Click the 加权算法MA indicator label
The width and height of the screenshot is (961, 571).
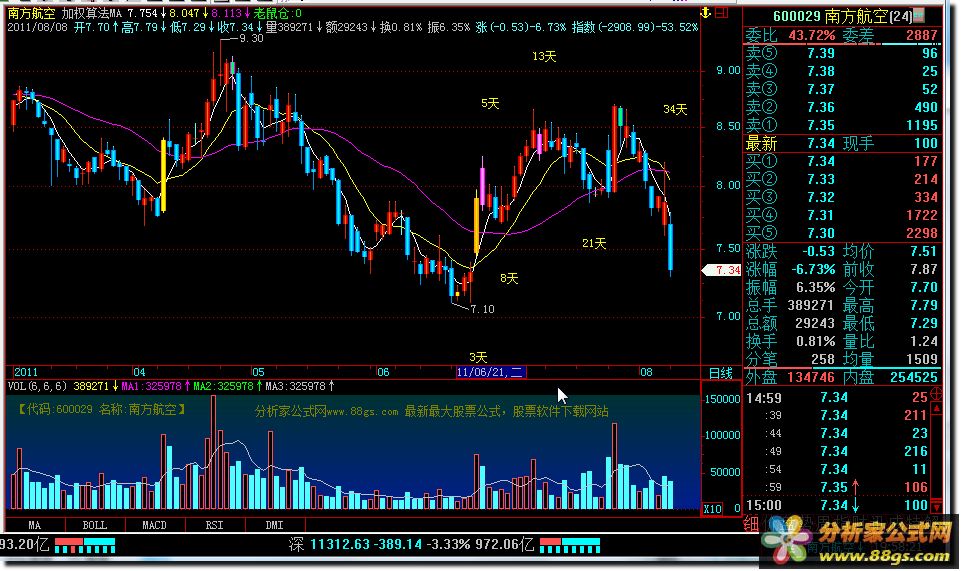91,13
